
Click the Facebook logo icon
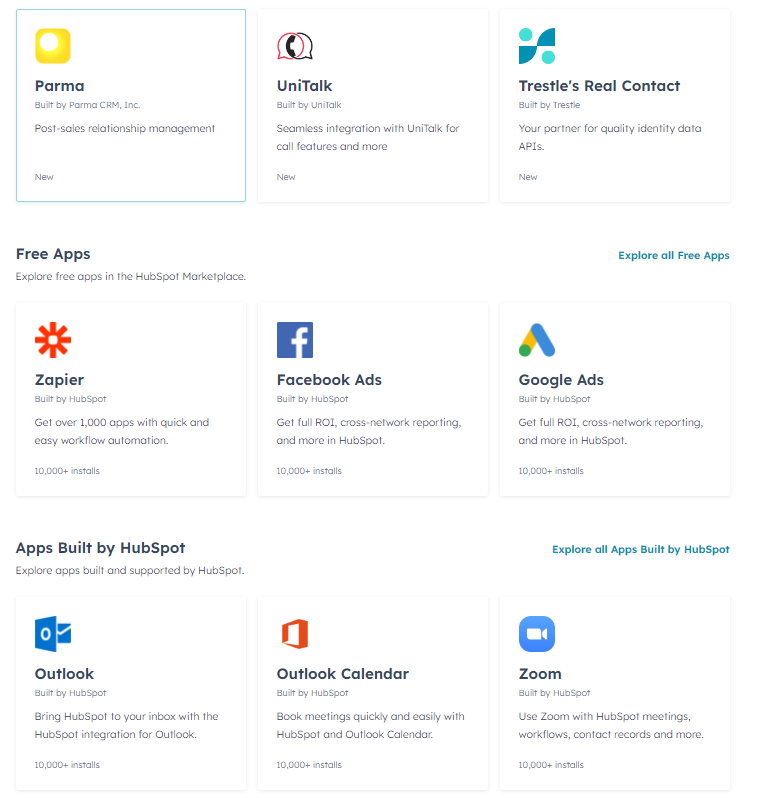coord(295,340)
